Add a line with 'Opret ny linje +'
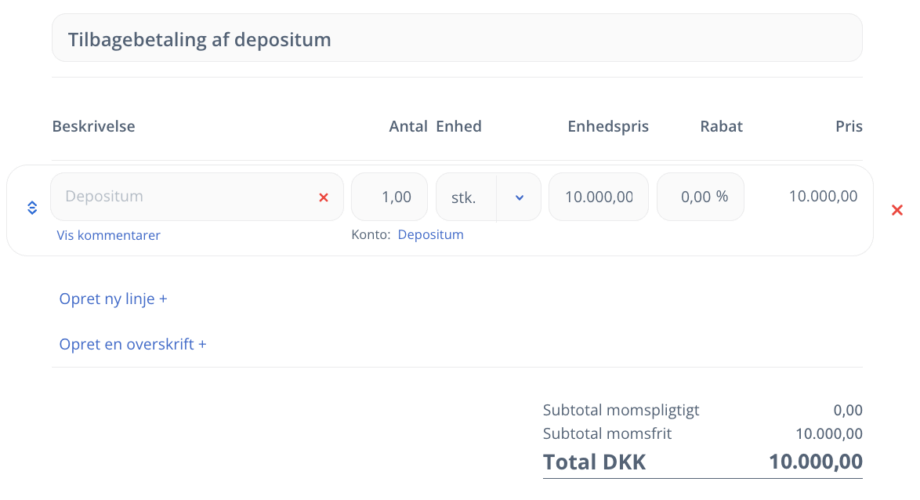The width and height of the screenshot is (920, 500). coord(113,298)
